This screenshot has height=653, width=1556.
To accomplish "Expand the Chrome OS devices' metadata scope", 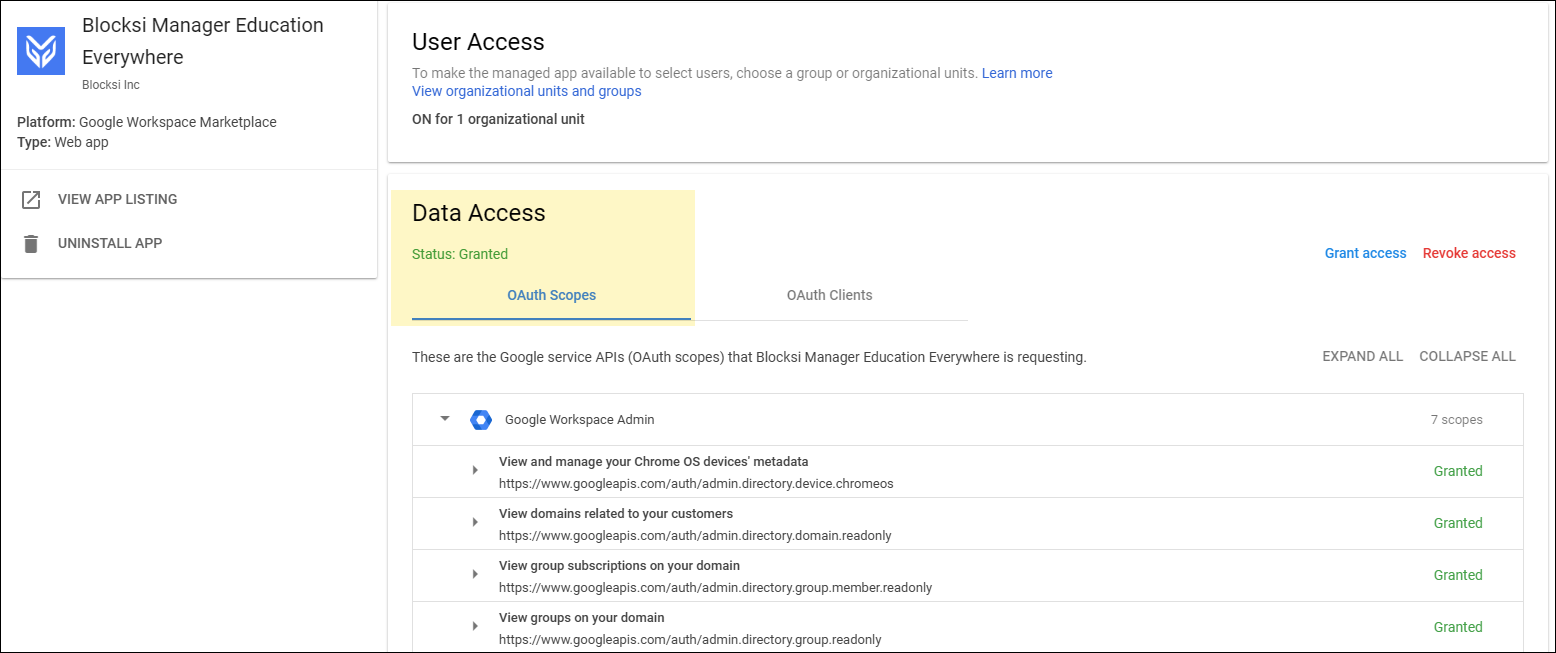I will pyautogui.click(x=475, y=471).
